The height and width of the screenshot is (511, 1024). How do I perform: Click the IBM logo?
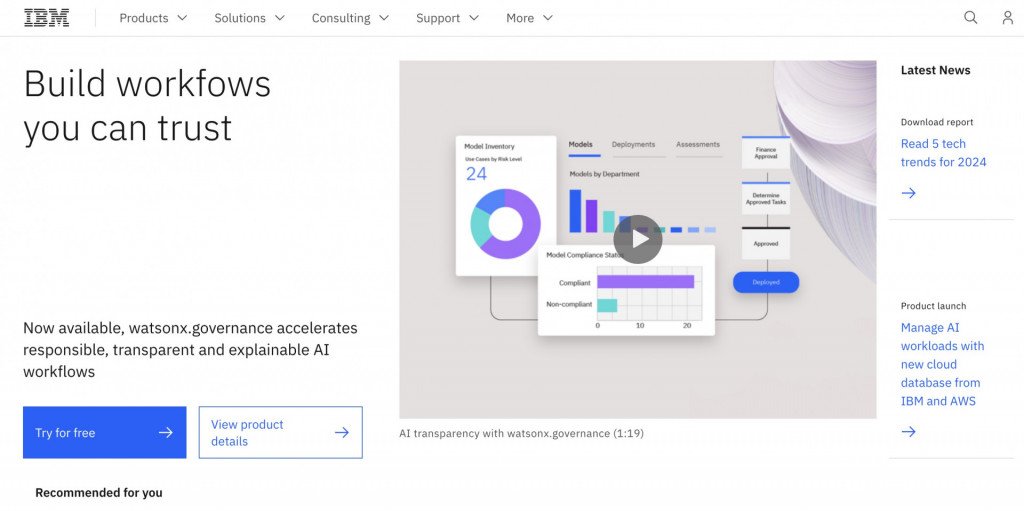click(46, 18)
